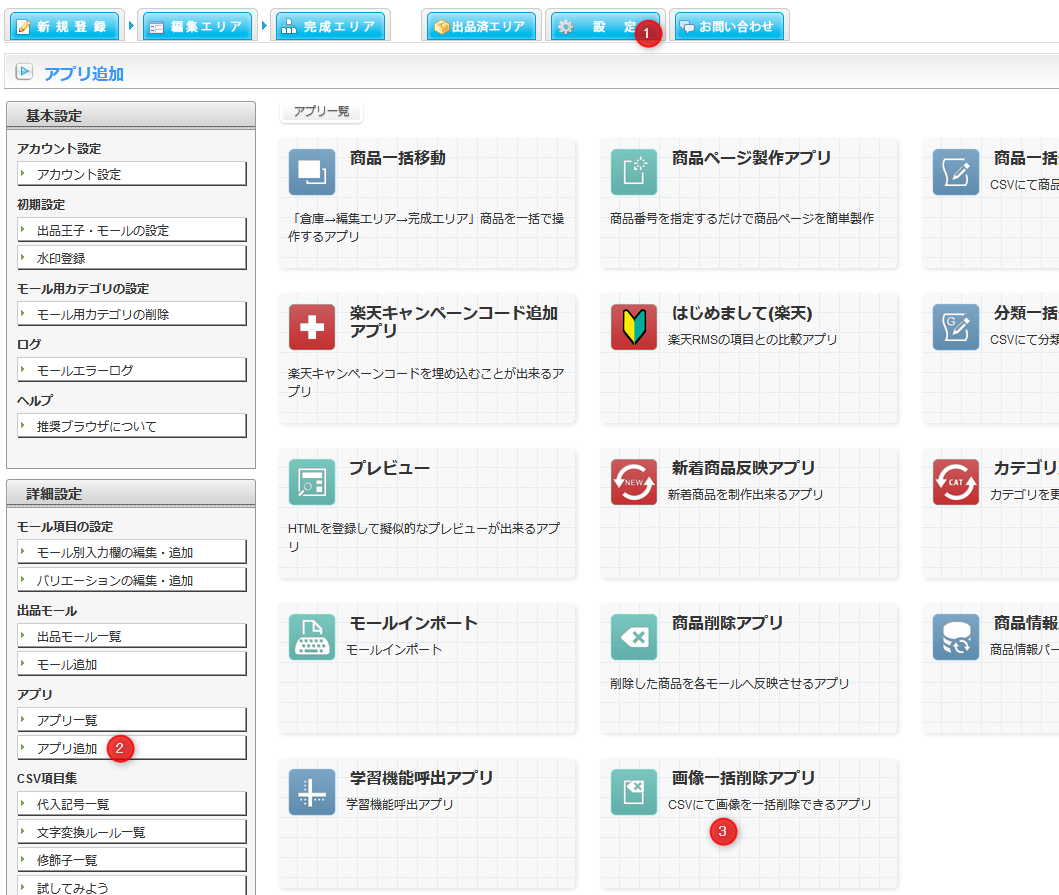Launch the 学習機能呼出アプリ icon

tap(311, 792)
